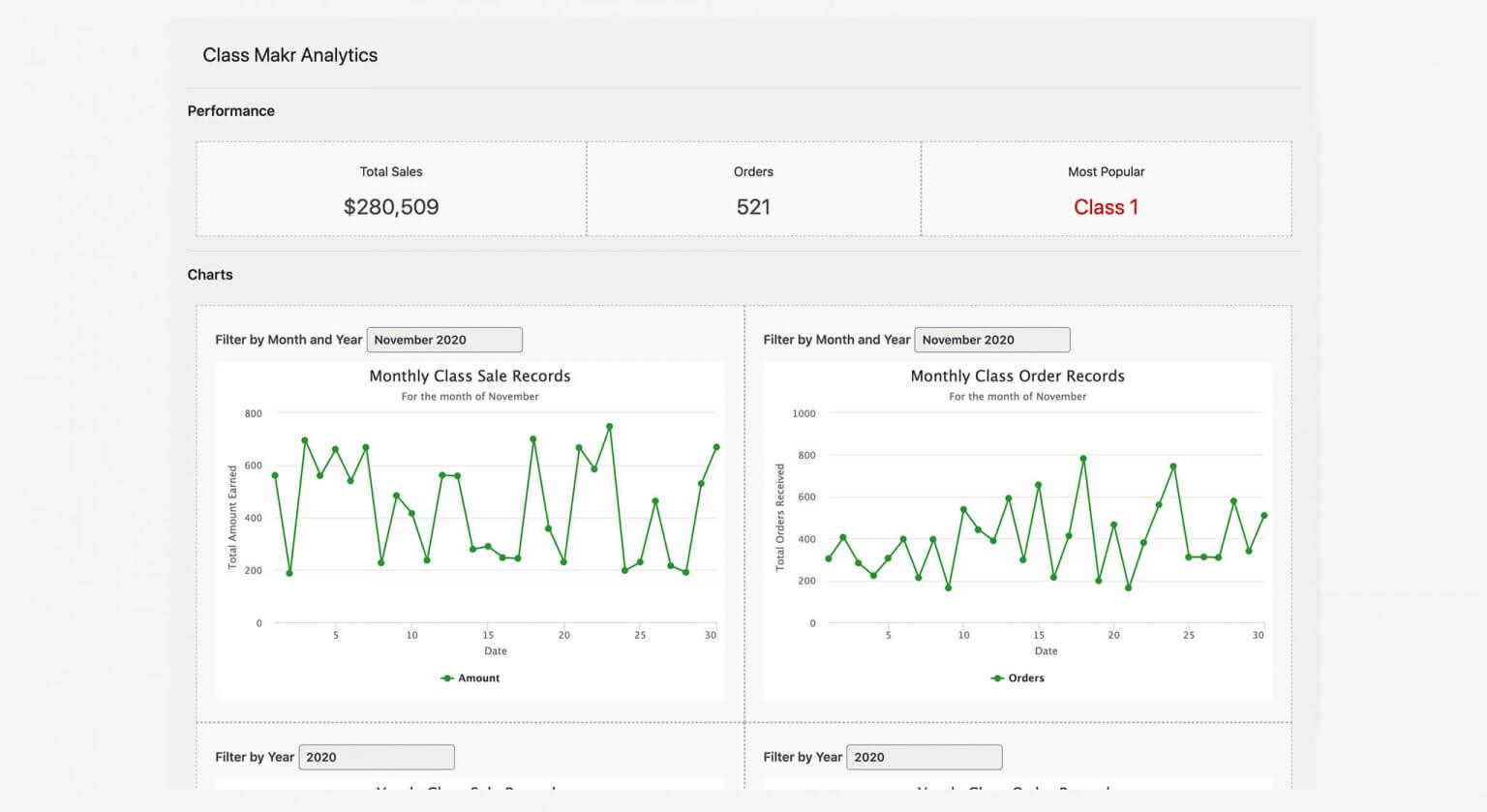Image resolution: width=1487 pixels, height=812 pixels.
Task: Select the Charts section heading
Action: click(x=210, y=275)
